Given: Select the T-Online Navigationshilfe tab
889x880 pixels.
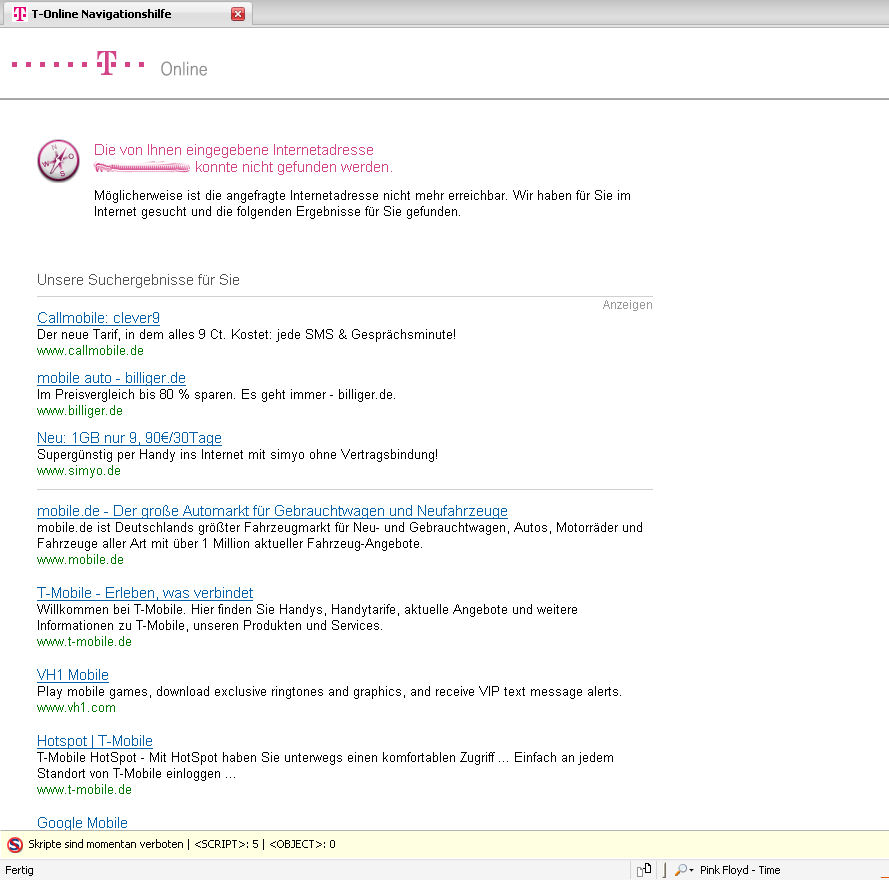Looking at the screenshot, I should [x=128, y=14].
